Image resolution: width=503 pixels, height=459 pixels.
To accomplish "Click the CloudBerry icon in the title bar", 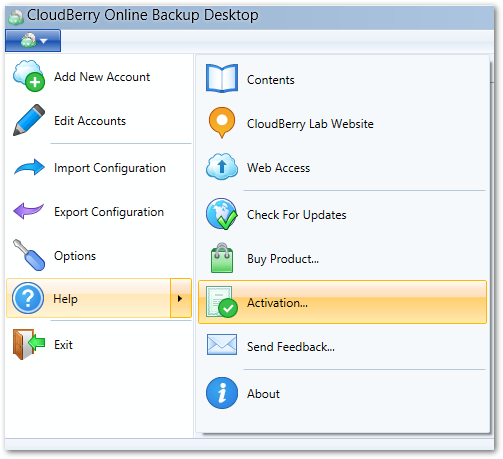I will [x=16, y=17].
